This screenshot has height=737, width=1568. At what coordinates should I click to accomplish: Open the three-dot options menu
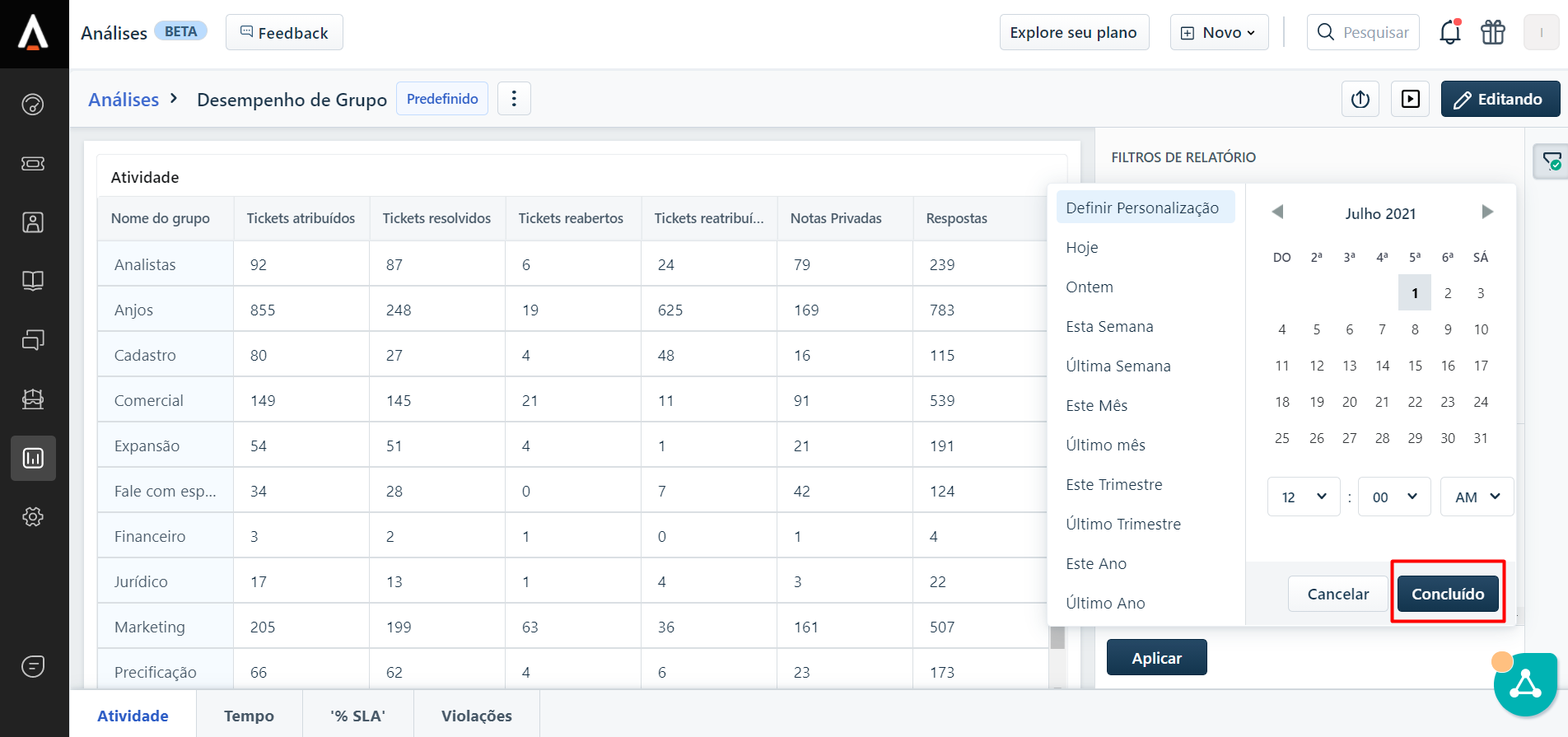pyautogui.click(x=514, y=99)
